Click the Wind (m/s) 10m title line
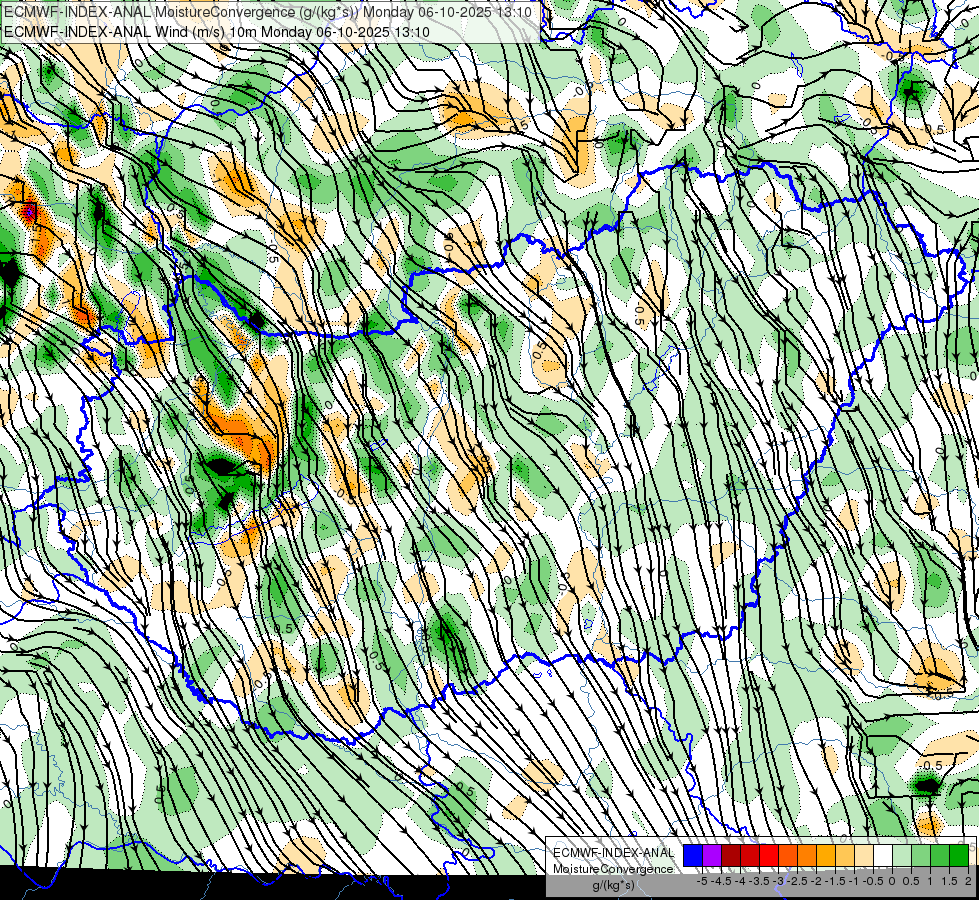Image resolution: width=979 pixels, height=900 pixels. tap(216, 32)
